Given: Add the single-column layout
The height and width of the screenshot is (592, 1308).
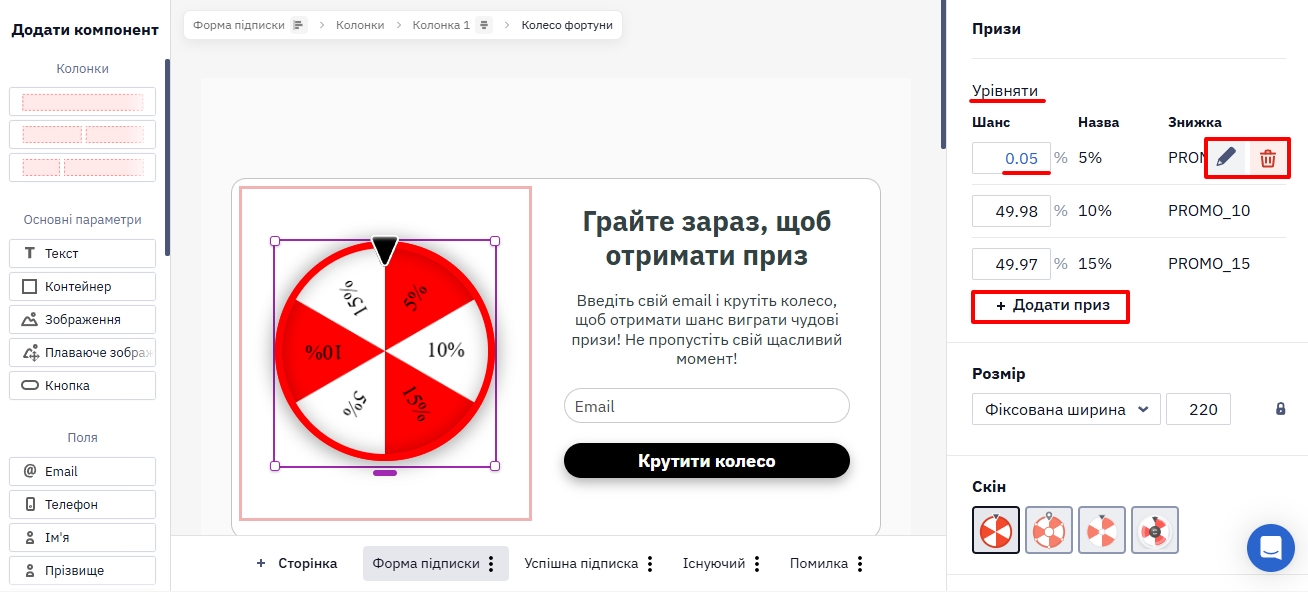Looking at the screenshot, I should (x=83, y=102).
